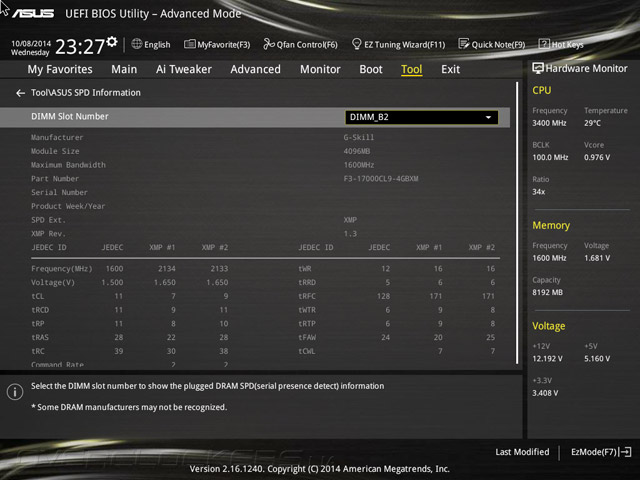Click BCLK 100.0 MHz value
The height and width of the screenshot is (480, 640).
[550, 158]
